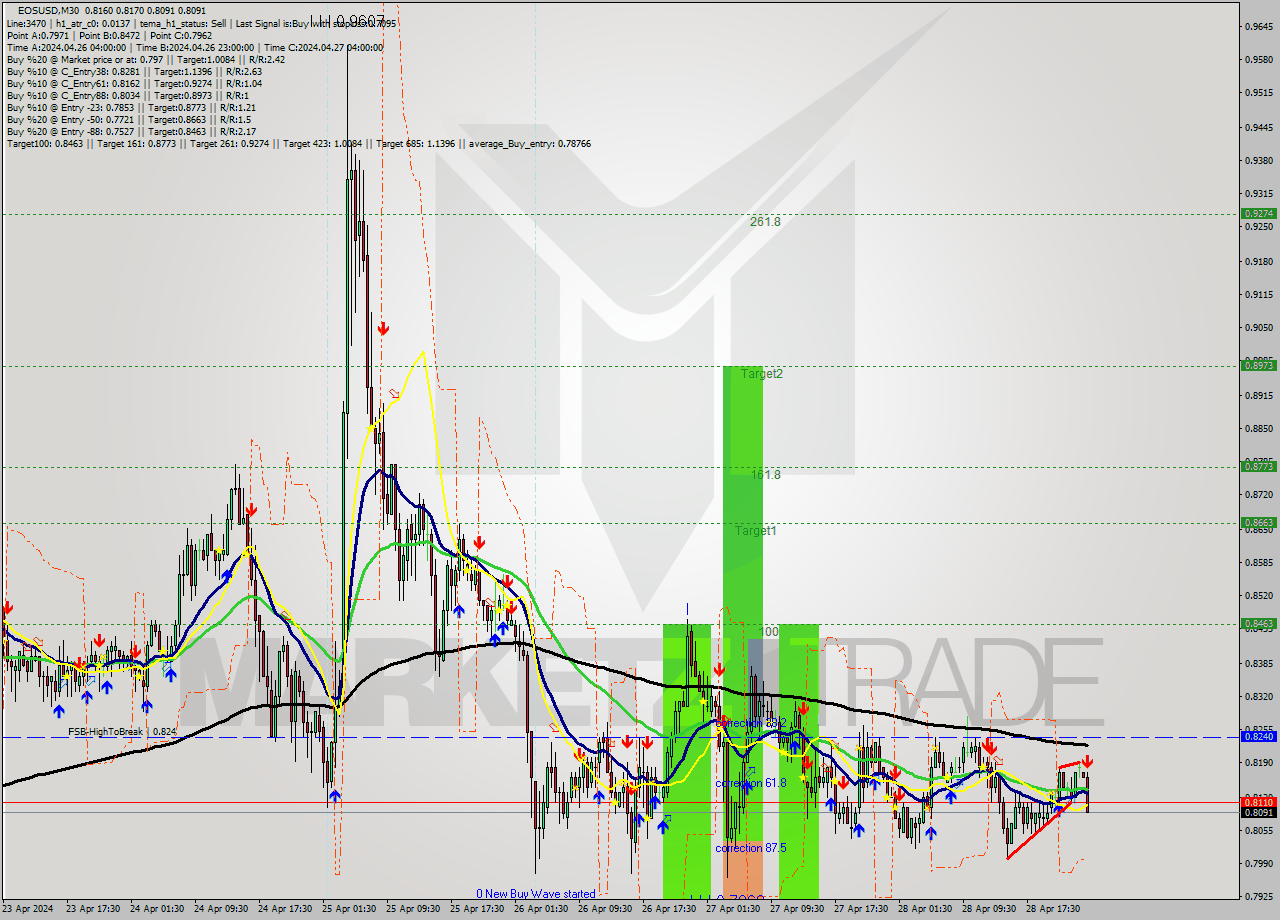The height and width of the screenshot is (920, 1280).
Task: Click the '26 Apr 17:30' time axis label
Action: (669, 909)
